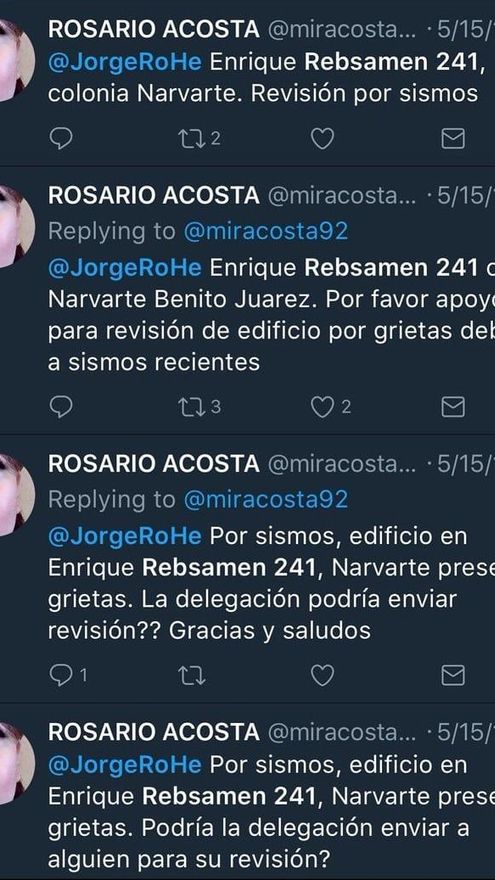Screen dimensions: 495x880
Task: Open @miracosta92 link in third tweet
Action: 265,499
